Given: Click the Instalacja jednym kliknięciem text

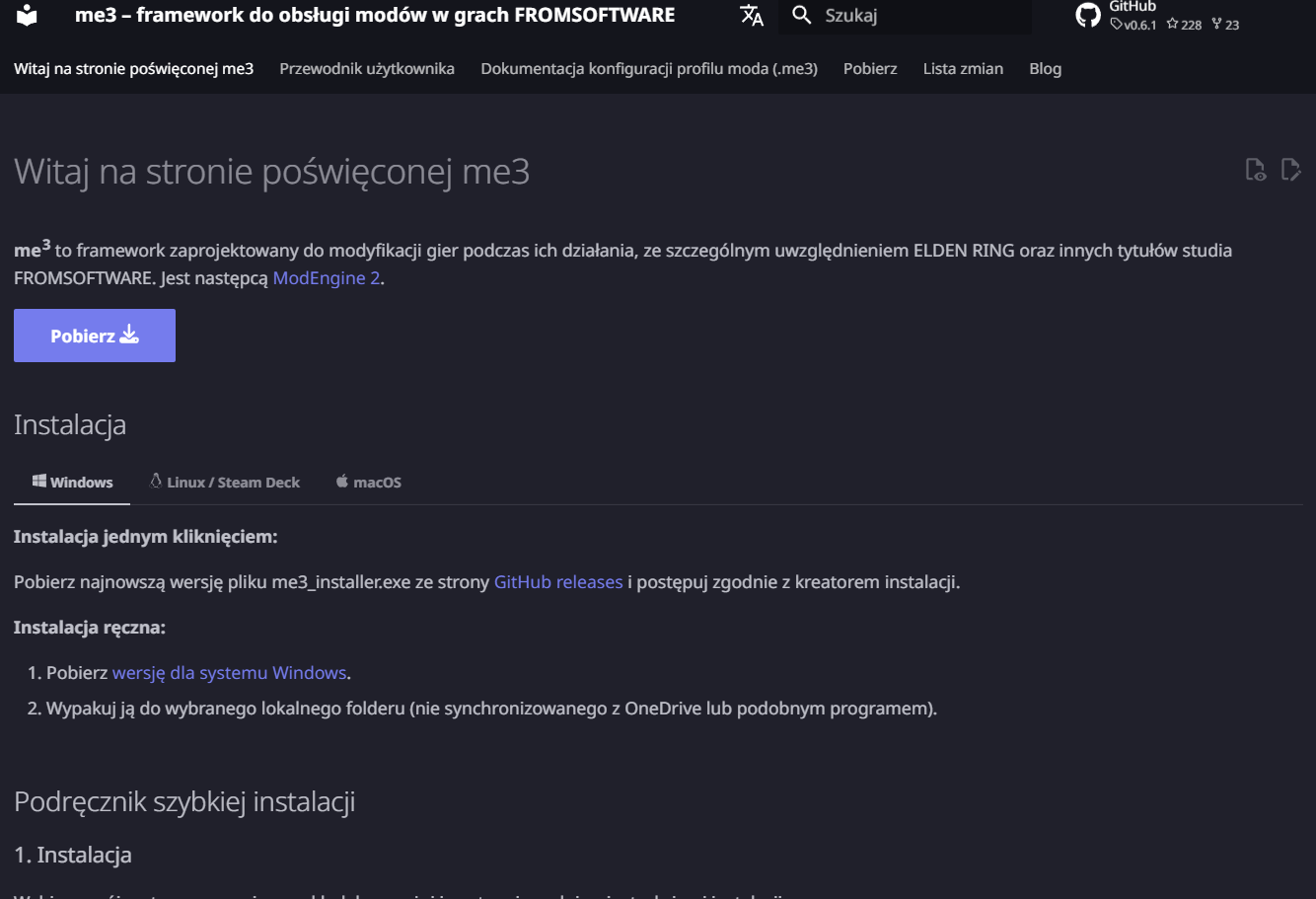Looking at the screenshot, I should tap(146, 537).
